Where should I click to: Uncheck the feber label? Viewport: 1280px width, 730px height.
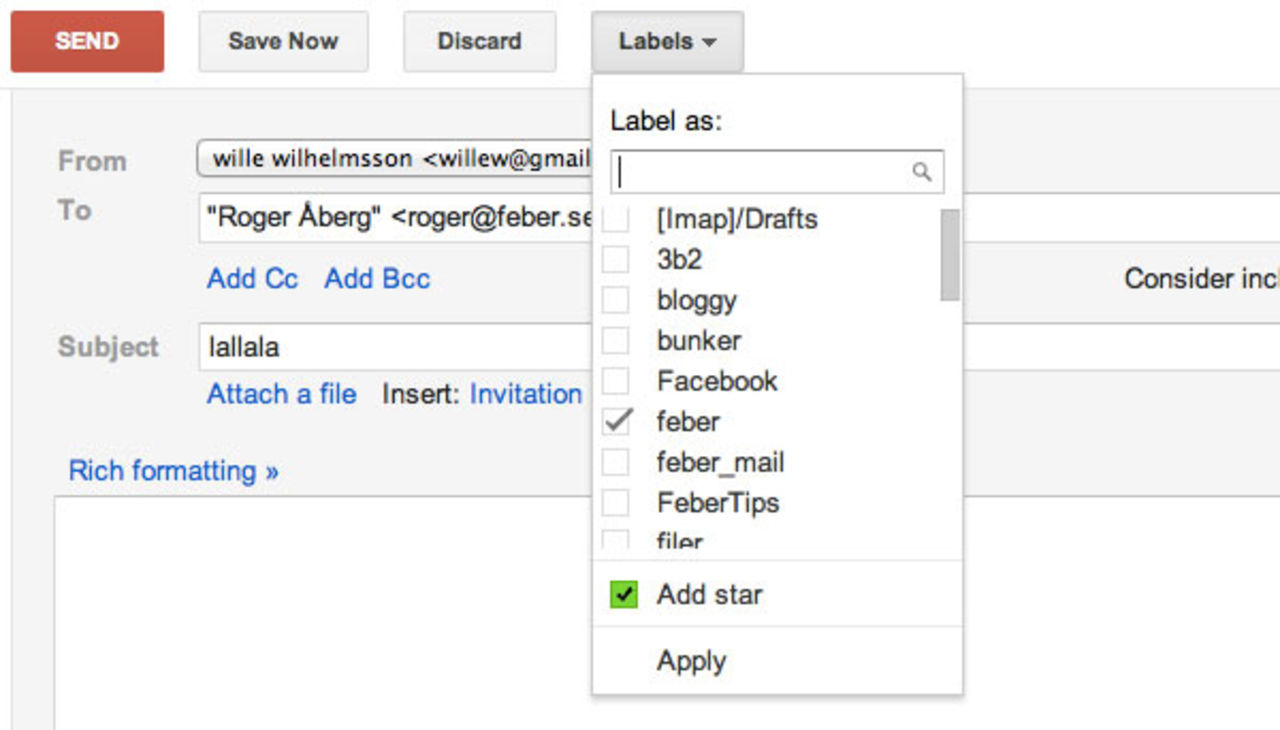[616, 421]
